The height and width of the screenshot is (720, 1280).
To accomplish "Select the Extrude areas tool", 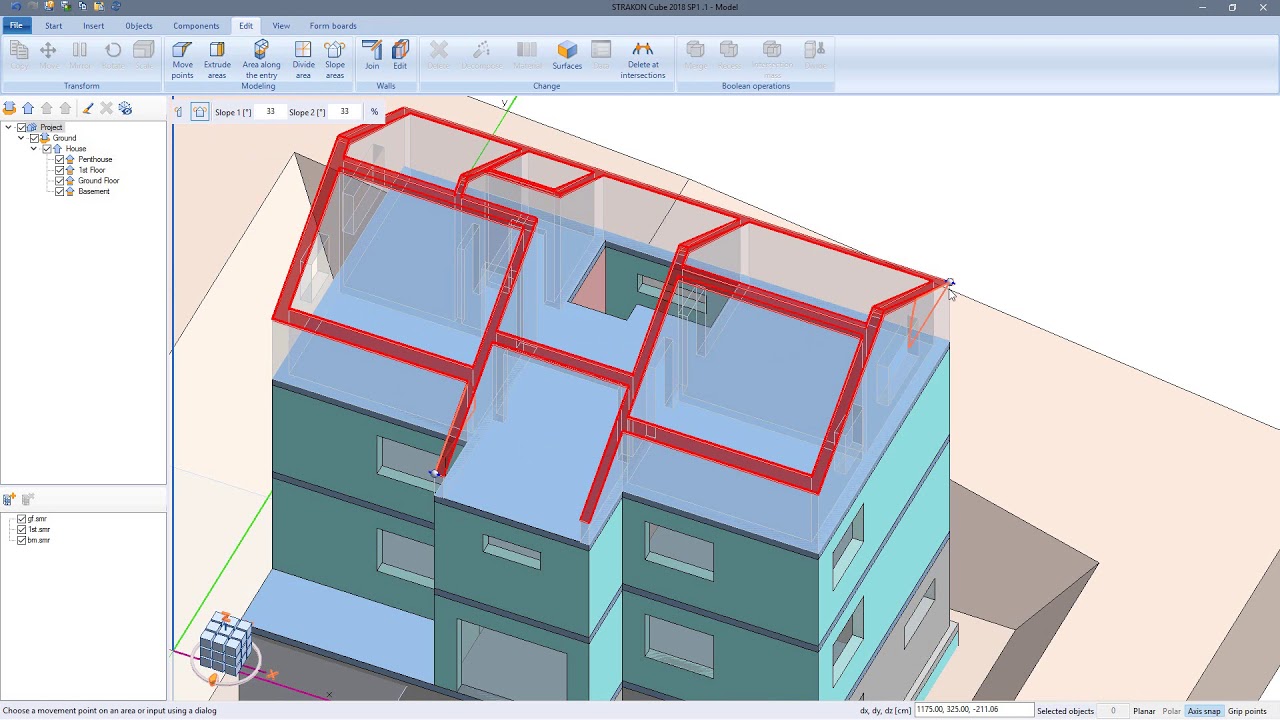I will (217, 60).
